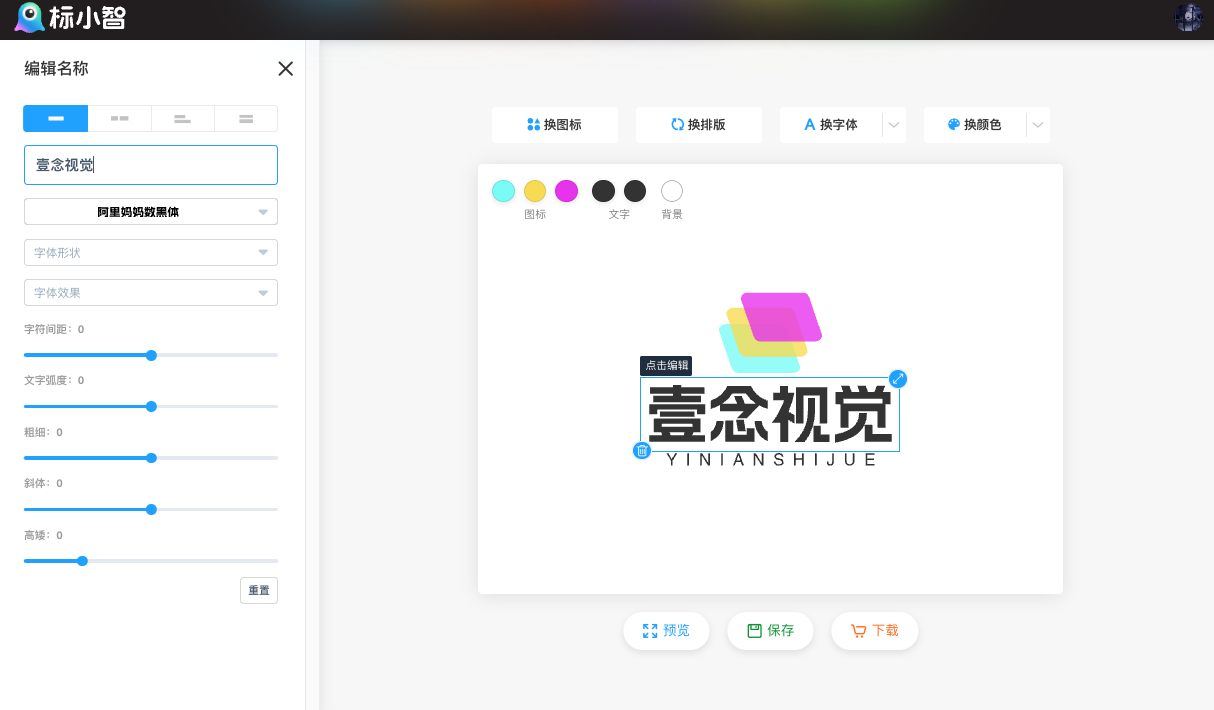Click the 预览 preview icon button

(x=650, y=631)
